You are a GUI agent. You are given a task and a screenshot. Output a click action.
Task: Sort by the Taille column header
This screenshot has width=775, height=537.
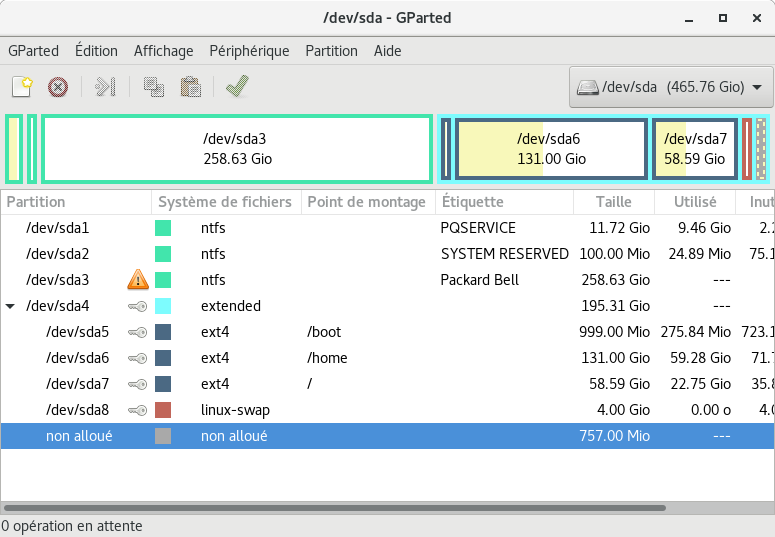[613, 202]
